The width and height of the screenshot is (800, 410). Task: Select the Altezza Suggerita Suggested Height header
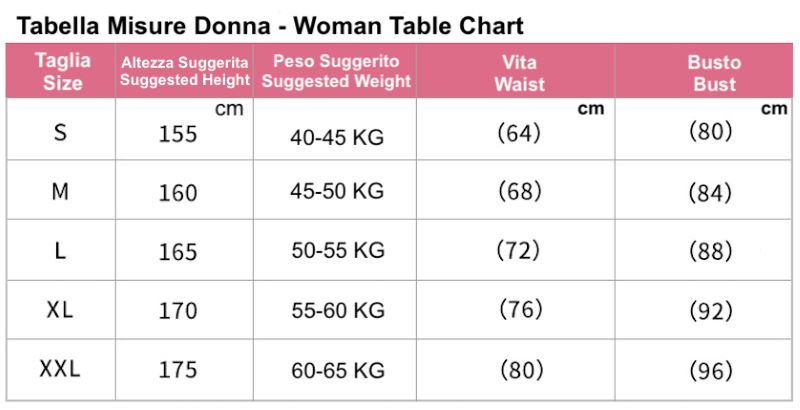click(185, 72)
